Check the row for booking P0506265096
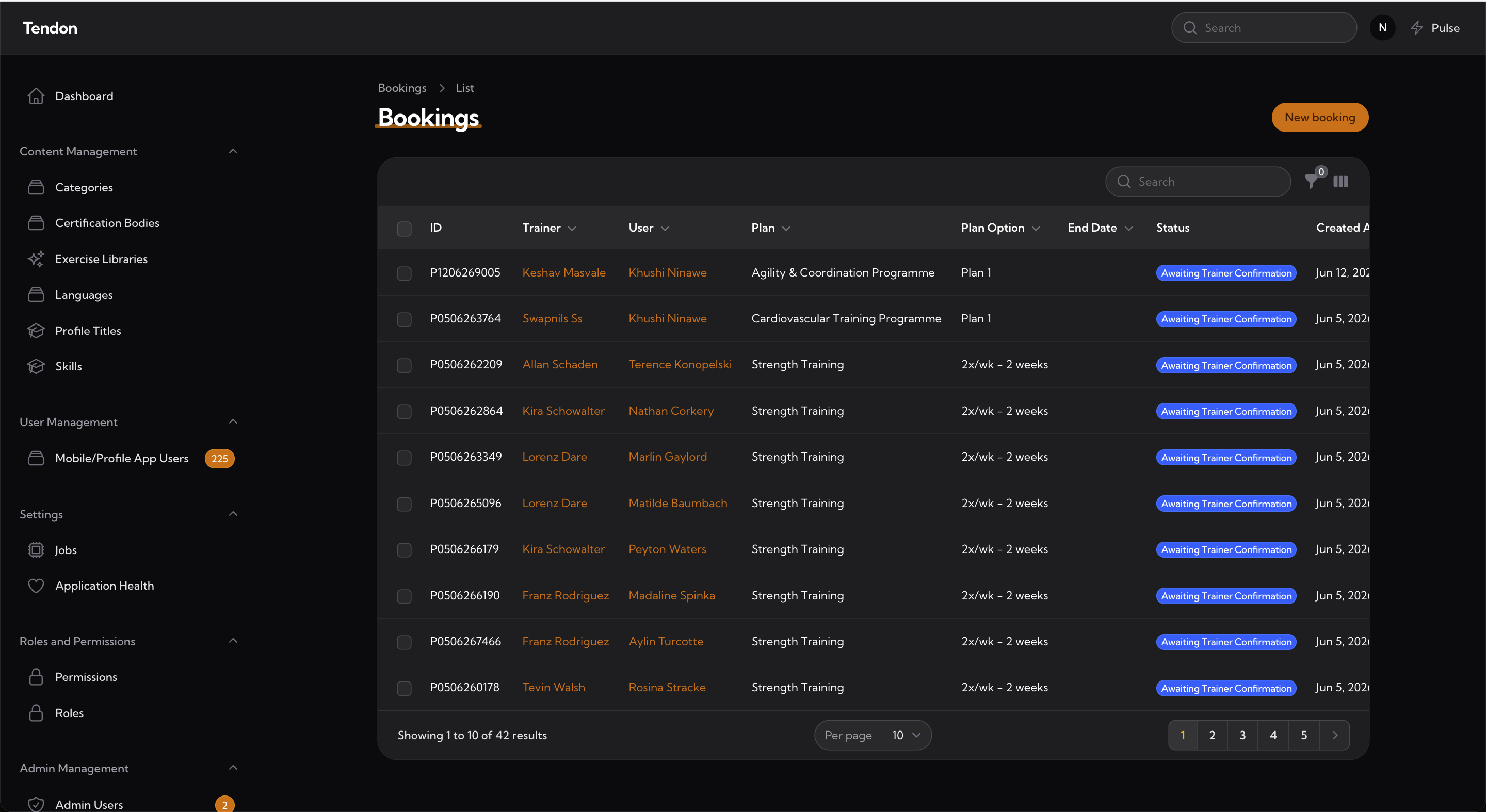 (405, 504)
